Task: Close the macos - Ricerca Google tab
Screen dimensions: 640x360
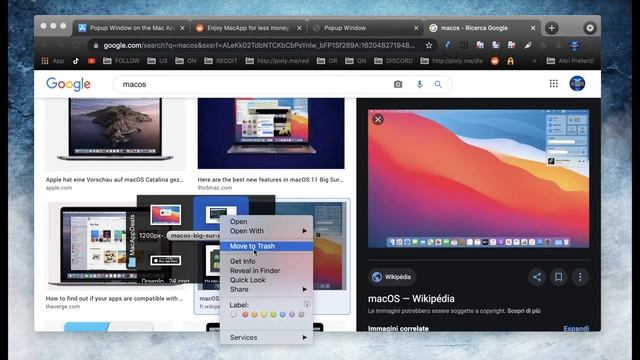Action: click(x=533, y=28)
